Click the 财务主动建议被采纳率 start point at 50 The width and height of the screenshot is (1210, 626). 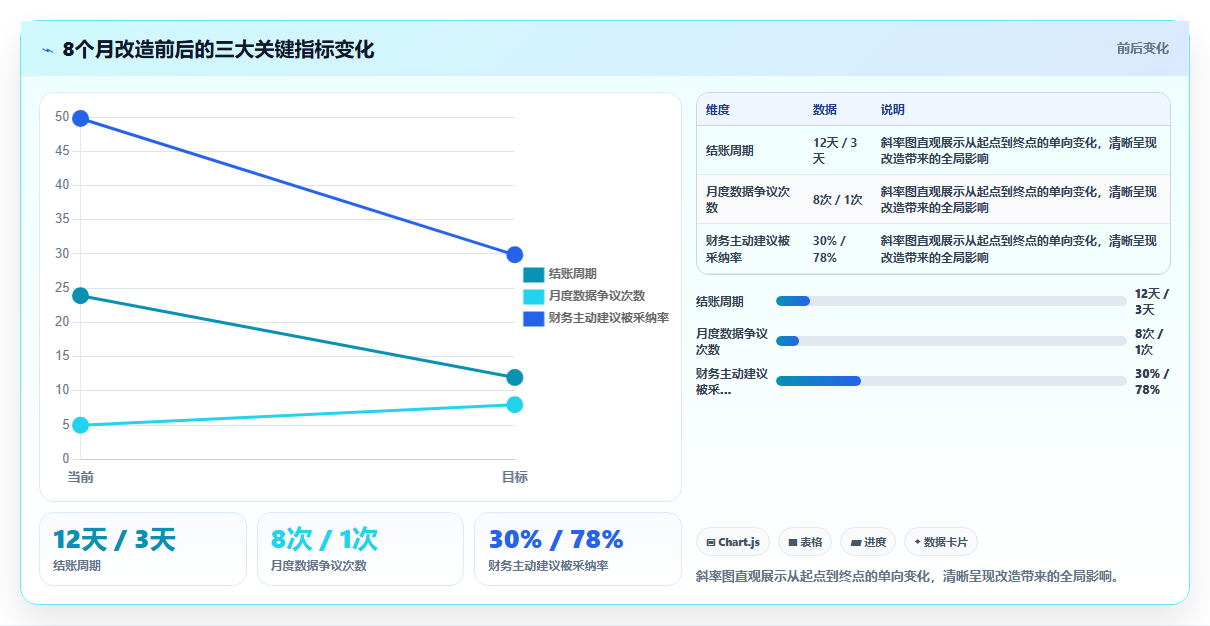(81, 118)
